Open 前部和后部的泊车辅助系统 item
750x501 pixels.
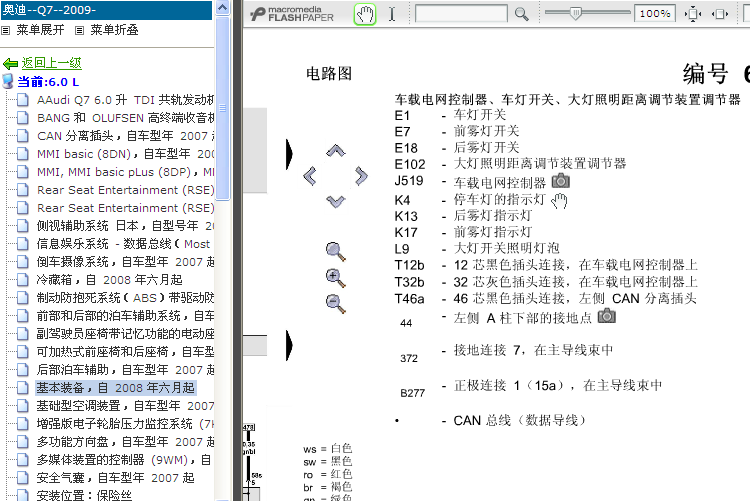coord(125,316)
